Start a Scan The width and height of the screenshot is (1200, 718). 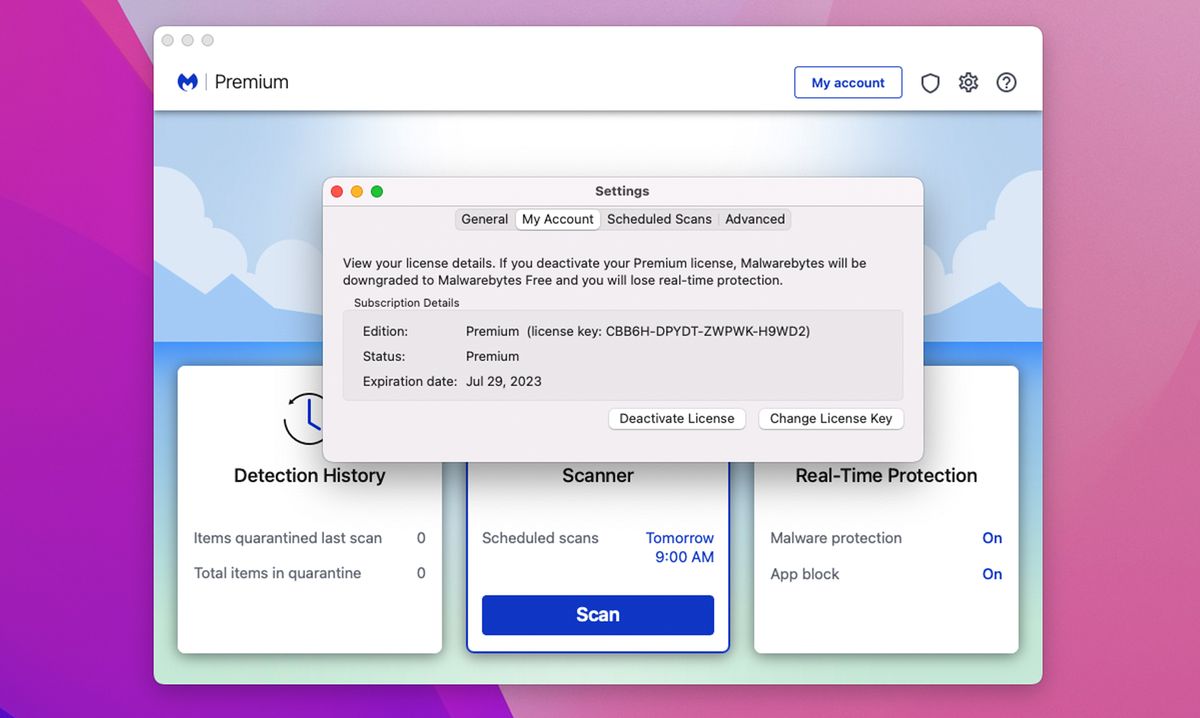click(x=597, y=615)
